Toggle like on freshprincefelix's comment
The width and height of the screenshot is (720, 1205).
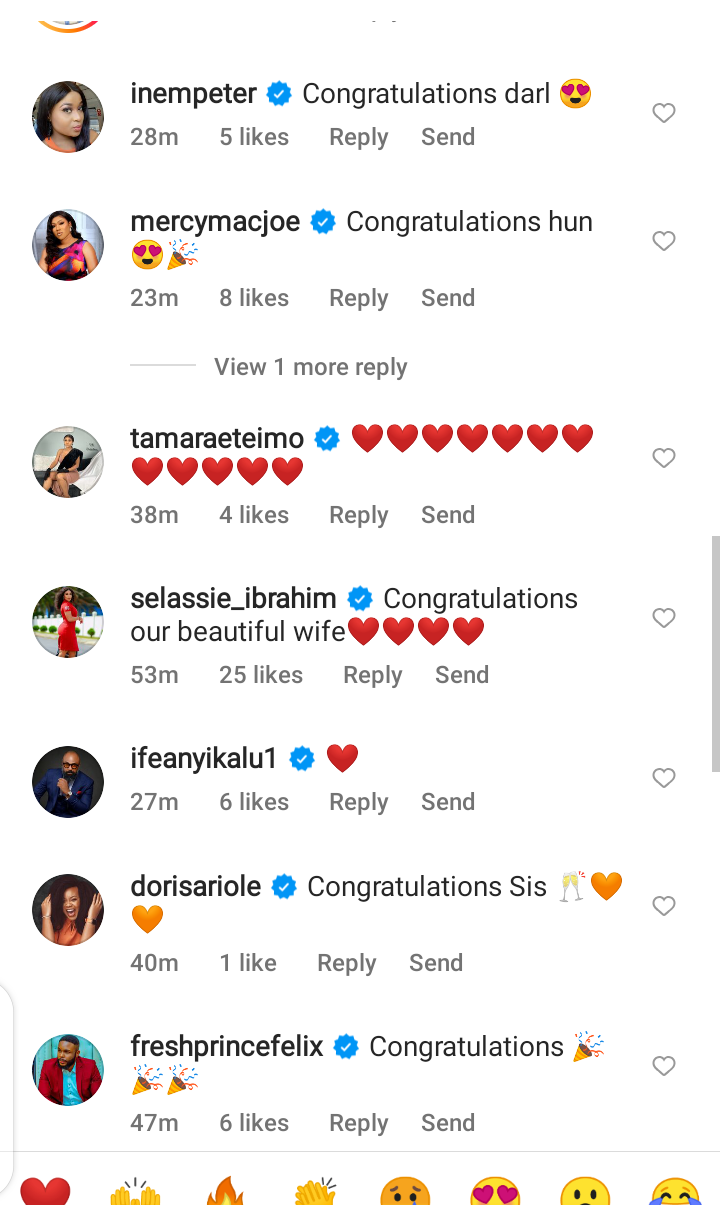pyautogui.click(x=664, y=1066)
